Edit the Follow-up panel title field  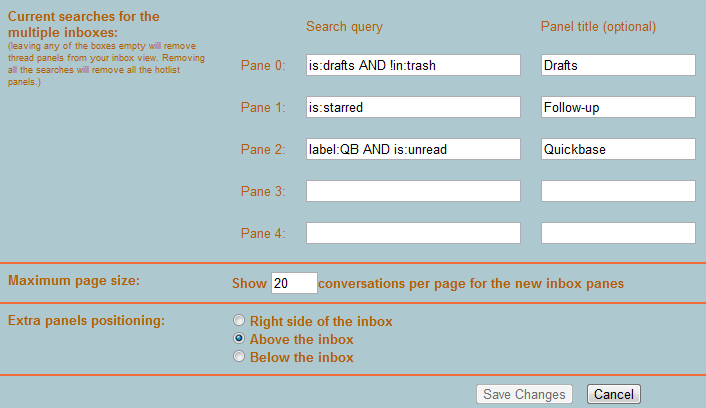tap(617, 107)
